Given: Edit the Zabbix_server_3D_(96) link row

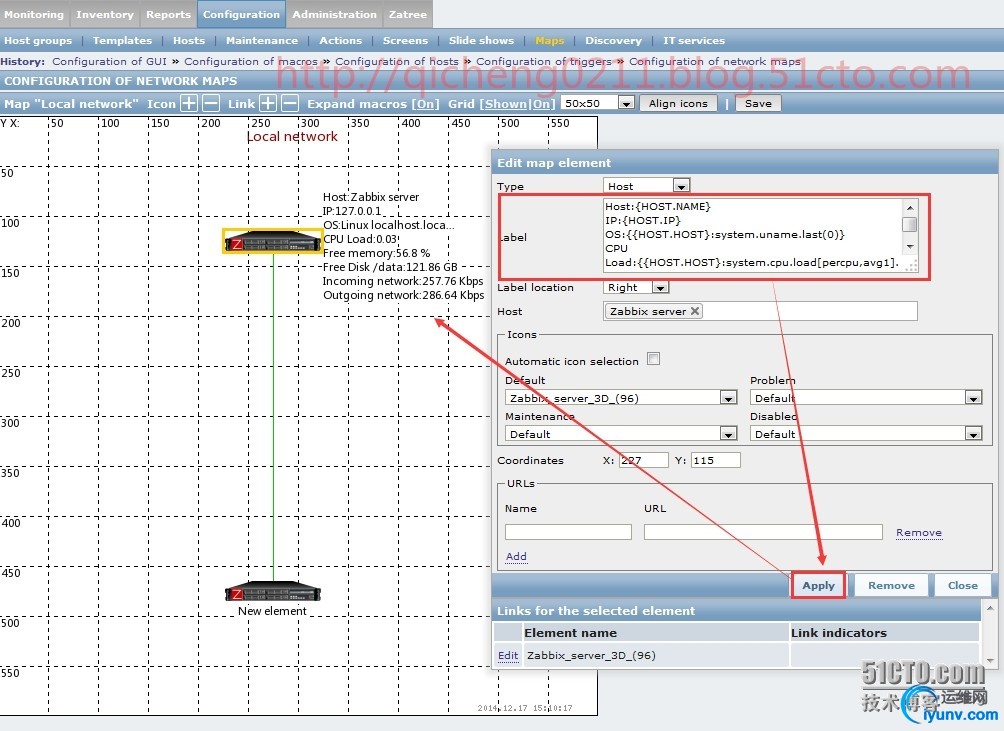Looking at the screenshot, I should (508, 655).
